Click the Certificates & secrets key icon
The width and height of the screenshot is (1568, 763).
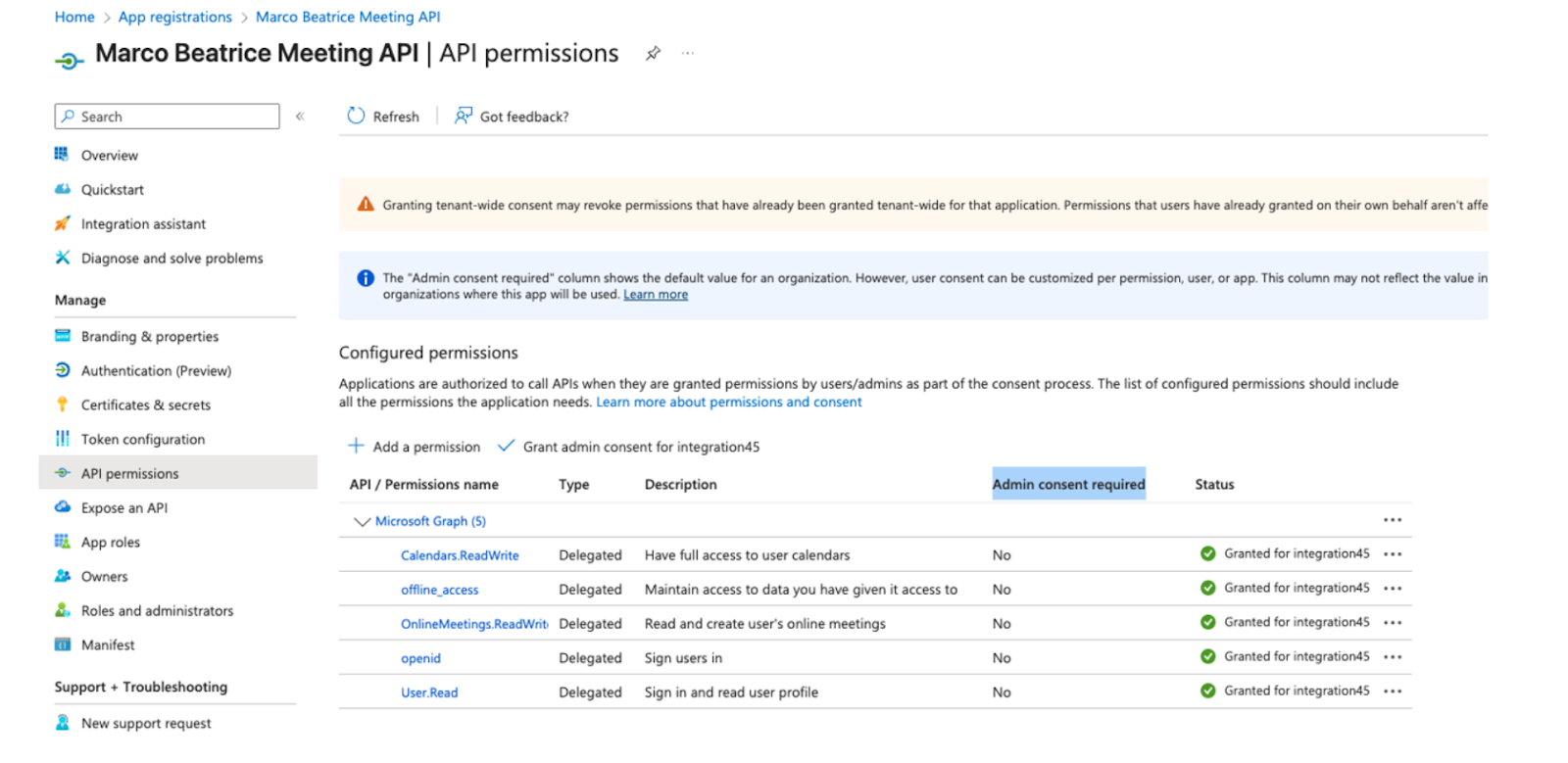[x=63, y=405]
